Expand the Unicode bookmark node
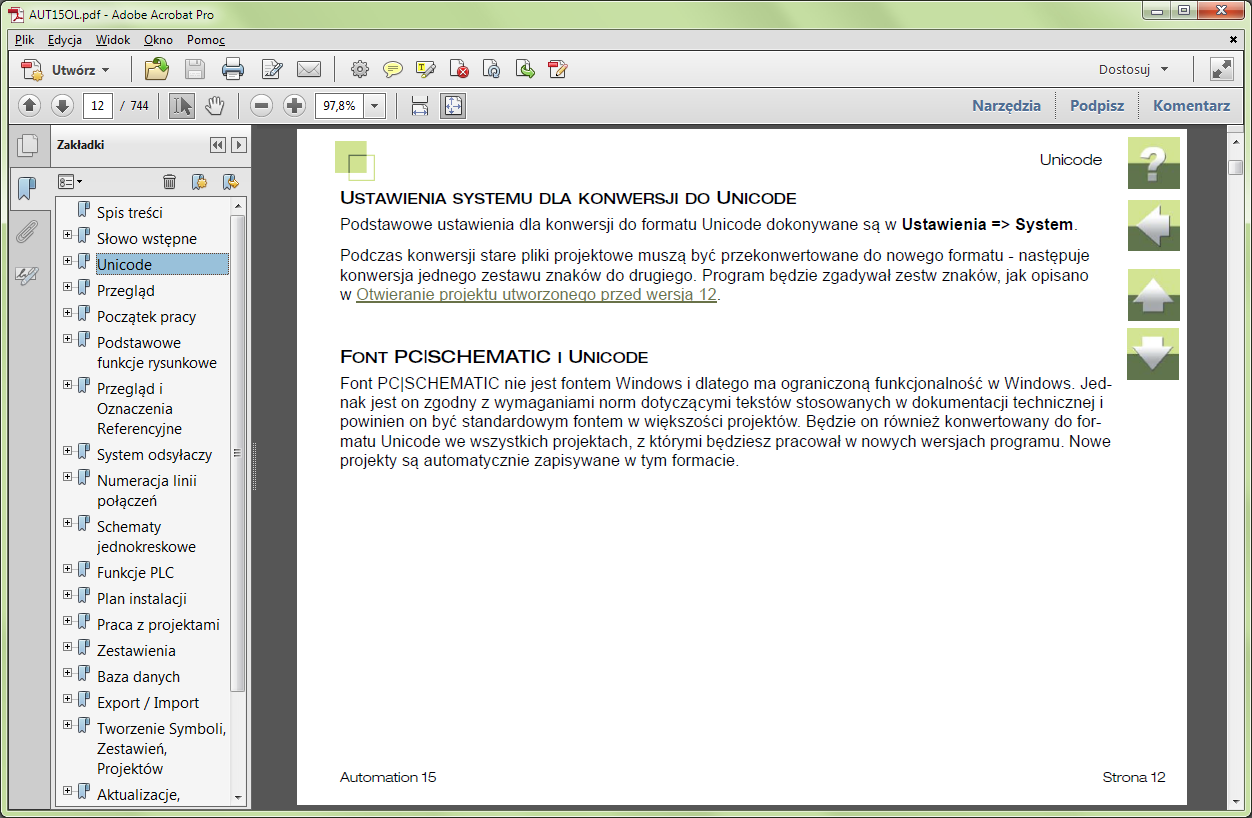The image size is (1252, 818). tap(68, 261)
